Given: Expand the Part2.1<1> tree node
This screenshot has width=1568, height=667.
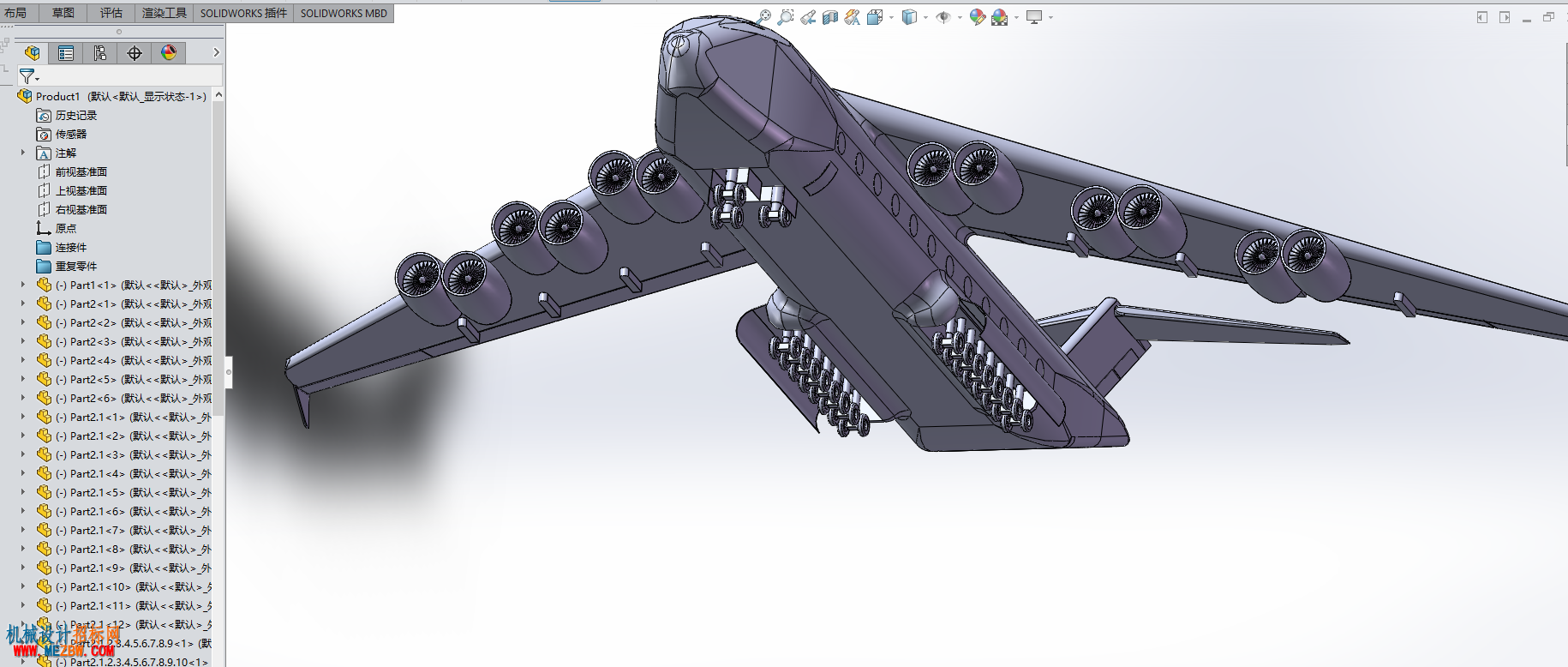Looking at the screenshot, I should tap(23, 417).
